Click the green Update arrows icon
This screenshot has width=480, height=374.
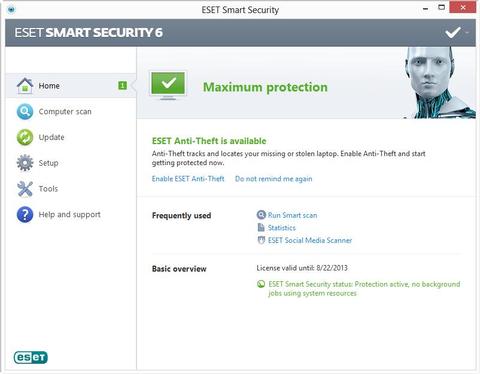pyautogui.click(x=25, y=137)
